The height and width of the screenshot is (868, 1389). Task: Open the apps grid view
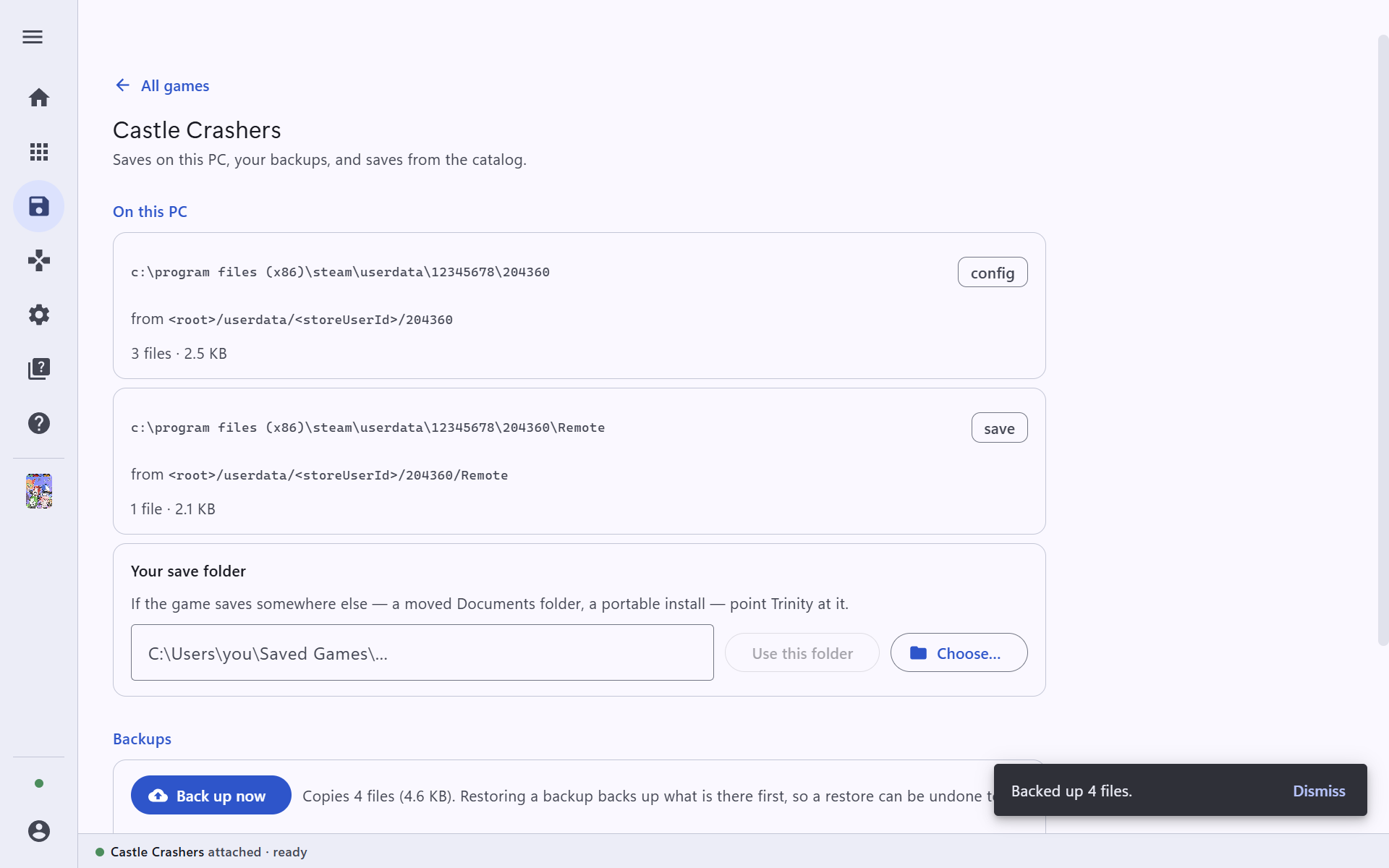(x=39, y=152)
